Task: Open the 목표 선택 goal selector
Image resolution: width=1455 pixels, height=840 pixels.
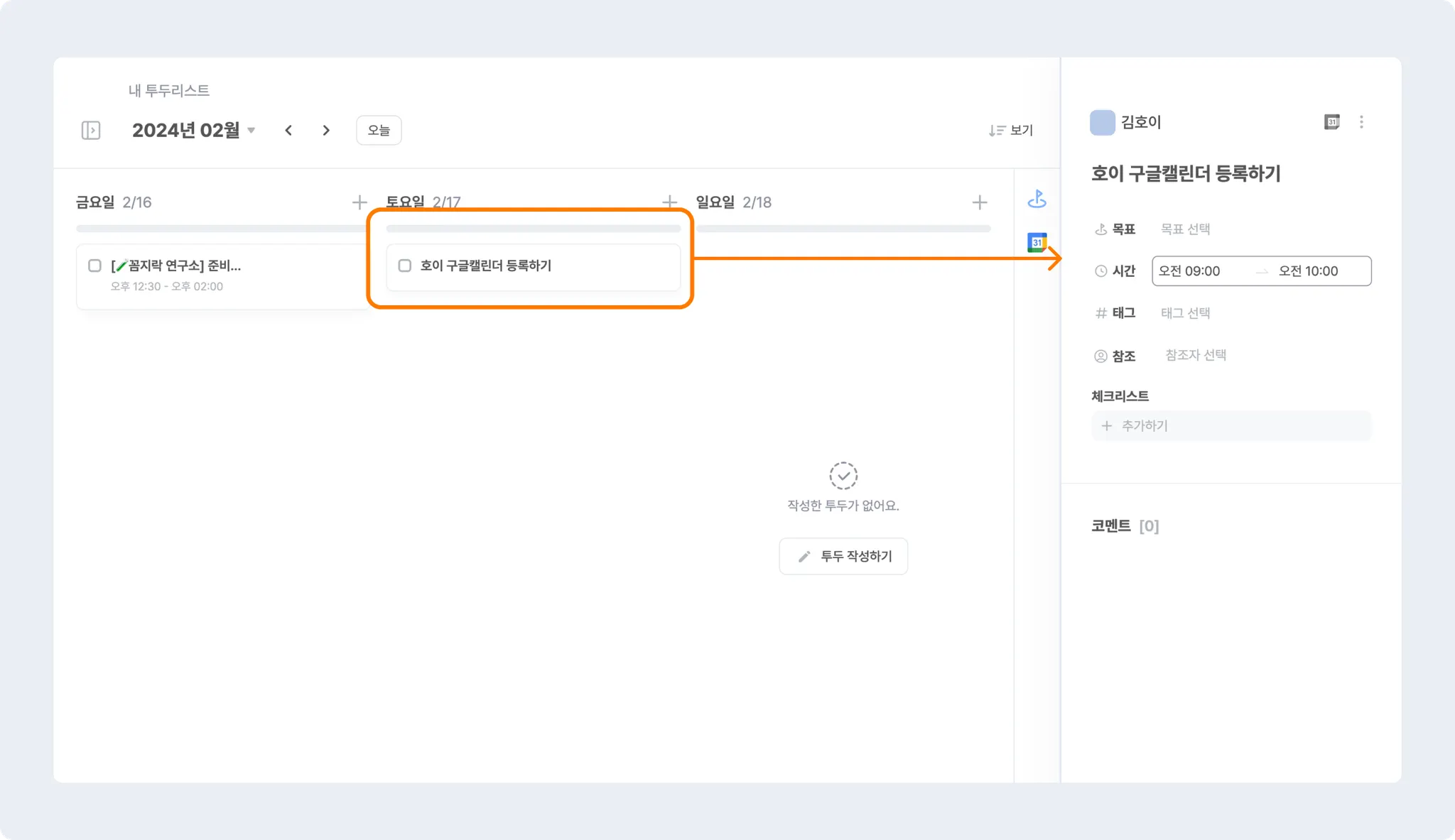Action: pyautogui.click(x=1185, y=229)
